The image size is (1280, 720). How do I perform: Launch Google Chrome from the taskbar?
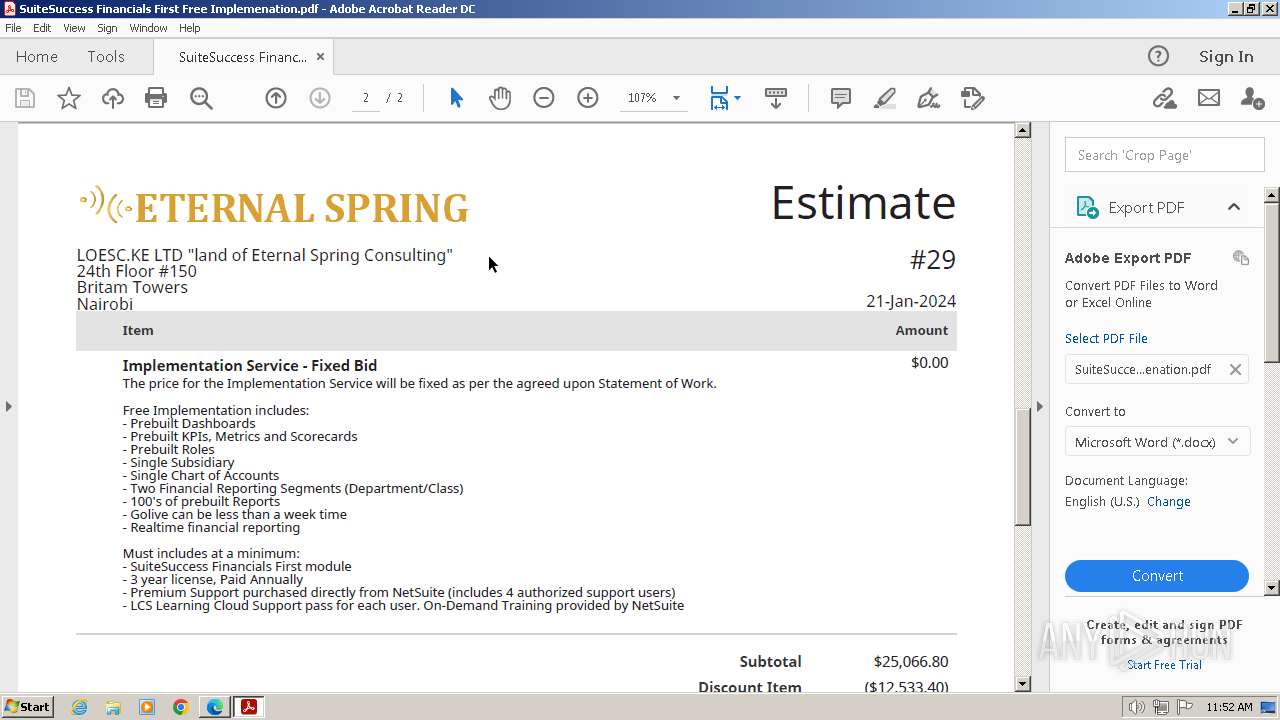(181, 707)
